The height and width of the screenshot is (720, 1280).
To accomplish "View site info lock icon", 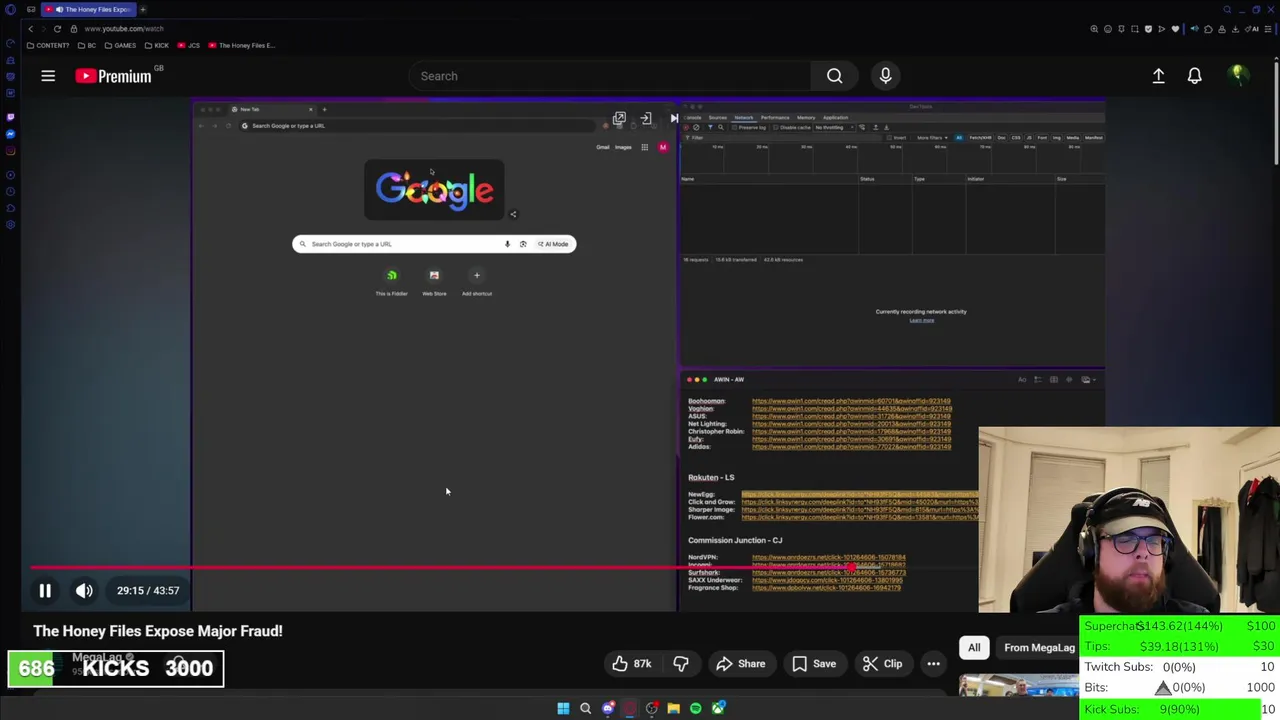I will click(x=74, y=29).
